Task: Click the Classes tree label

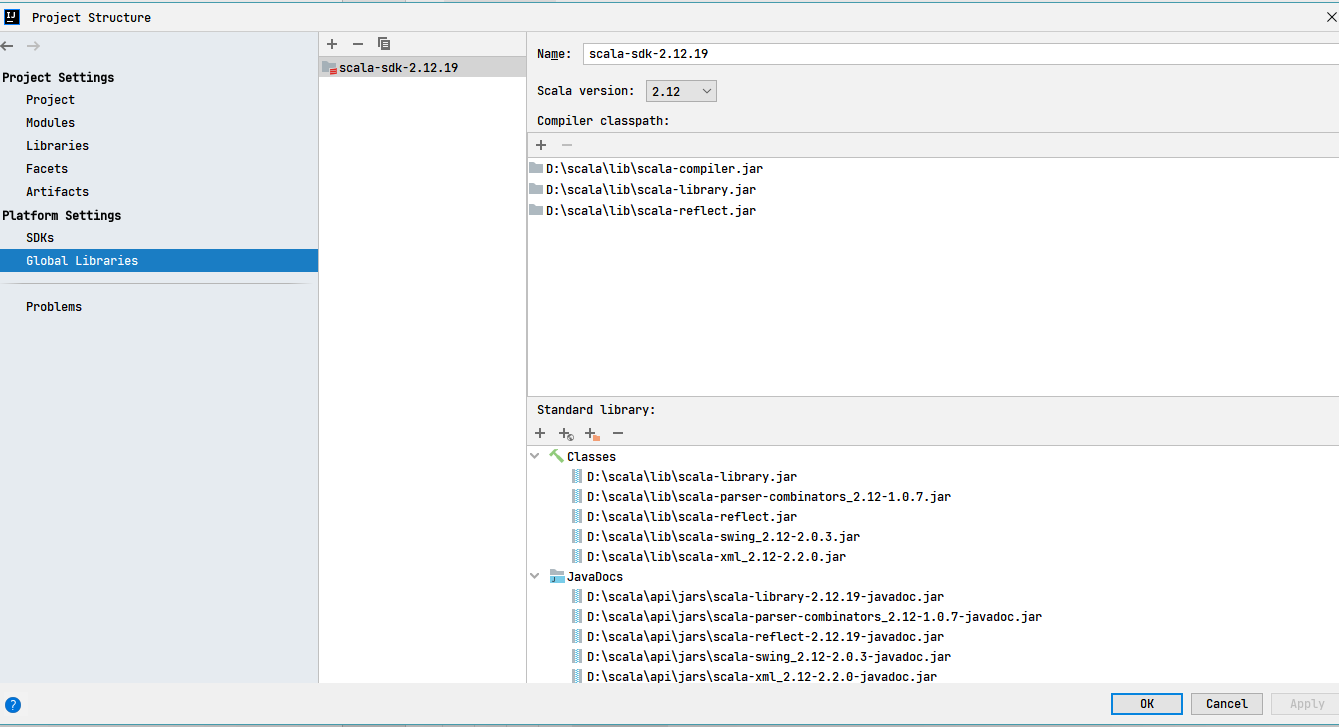Action: 591,456
